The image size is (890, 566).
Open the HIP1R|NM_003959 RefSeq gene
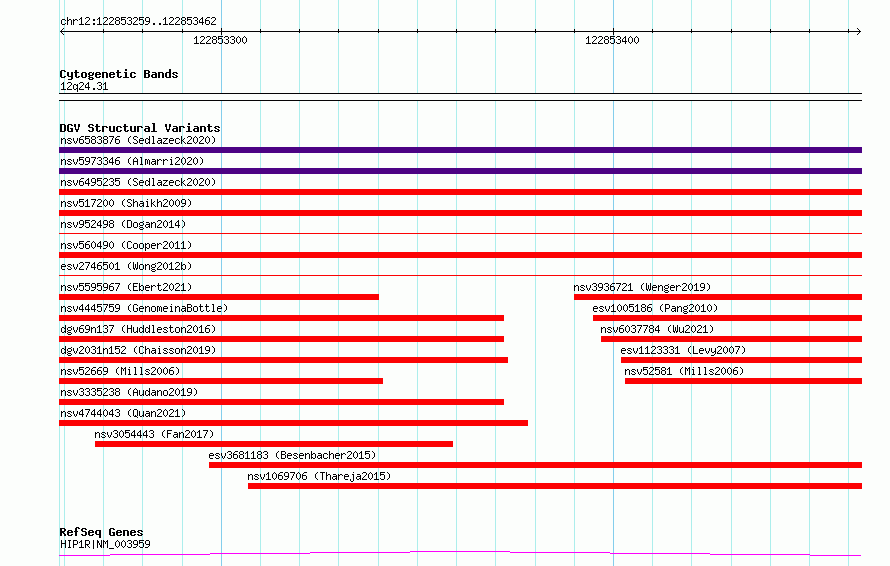[105, 544]
